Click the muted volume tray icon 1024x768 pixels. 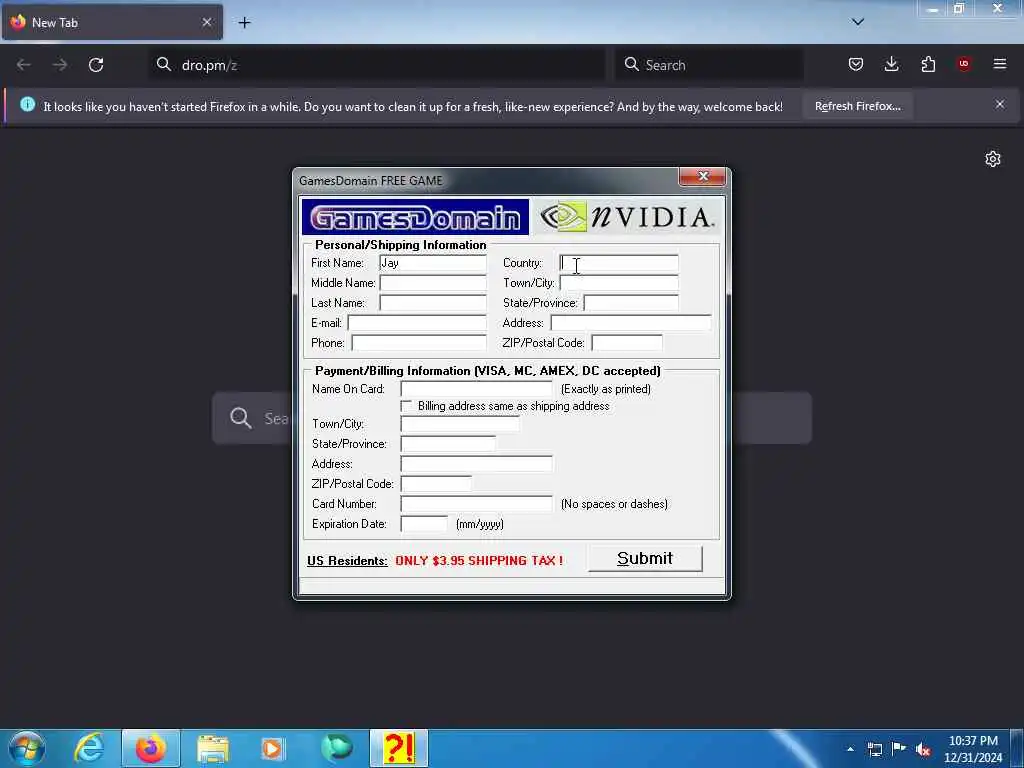click(923, 750)
